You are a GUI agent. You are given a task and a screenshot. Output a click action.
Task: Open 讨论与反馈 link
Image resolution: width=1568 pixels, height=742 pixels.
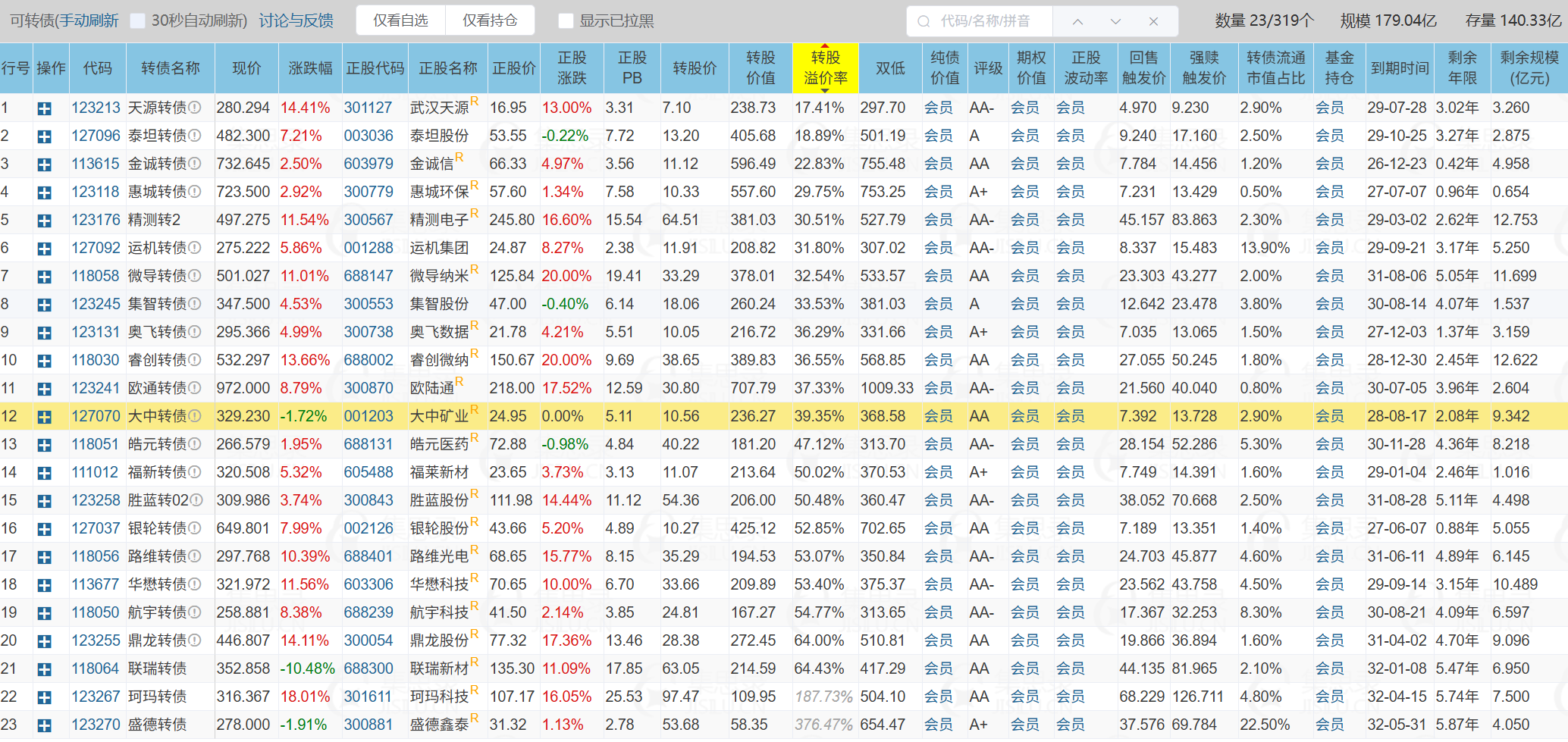point(296,21)
